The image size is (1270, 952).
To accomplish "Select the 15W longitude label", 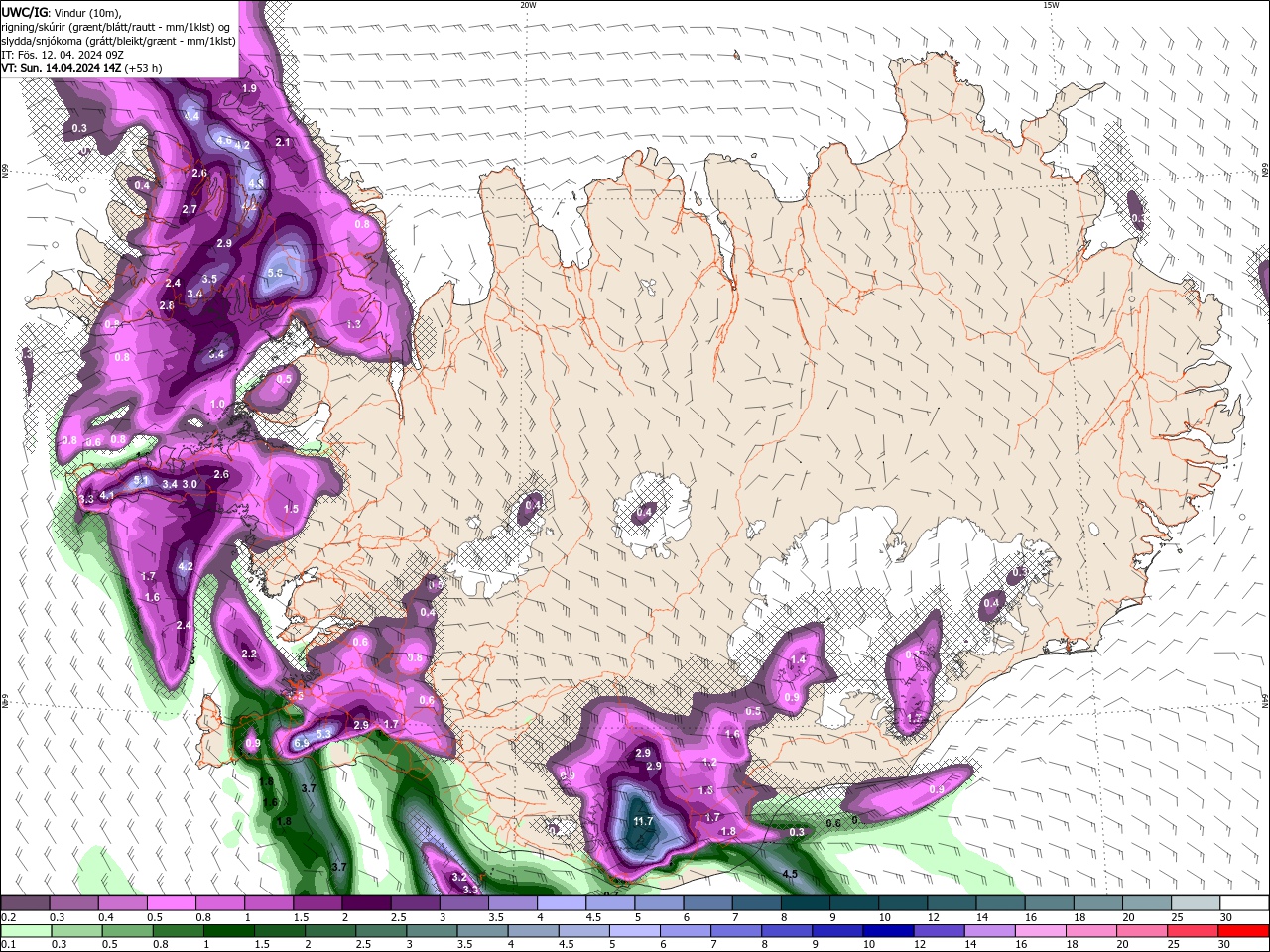I will coord(1051,5).
